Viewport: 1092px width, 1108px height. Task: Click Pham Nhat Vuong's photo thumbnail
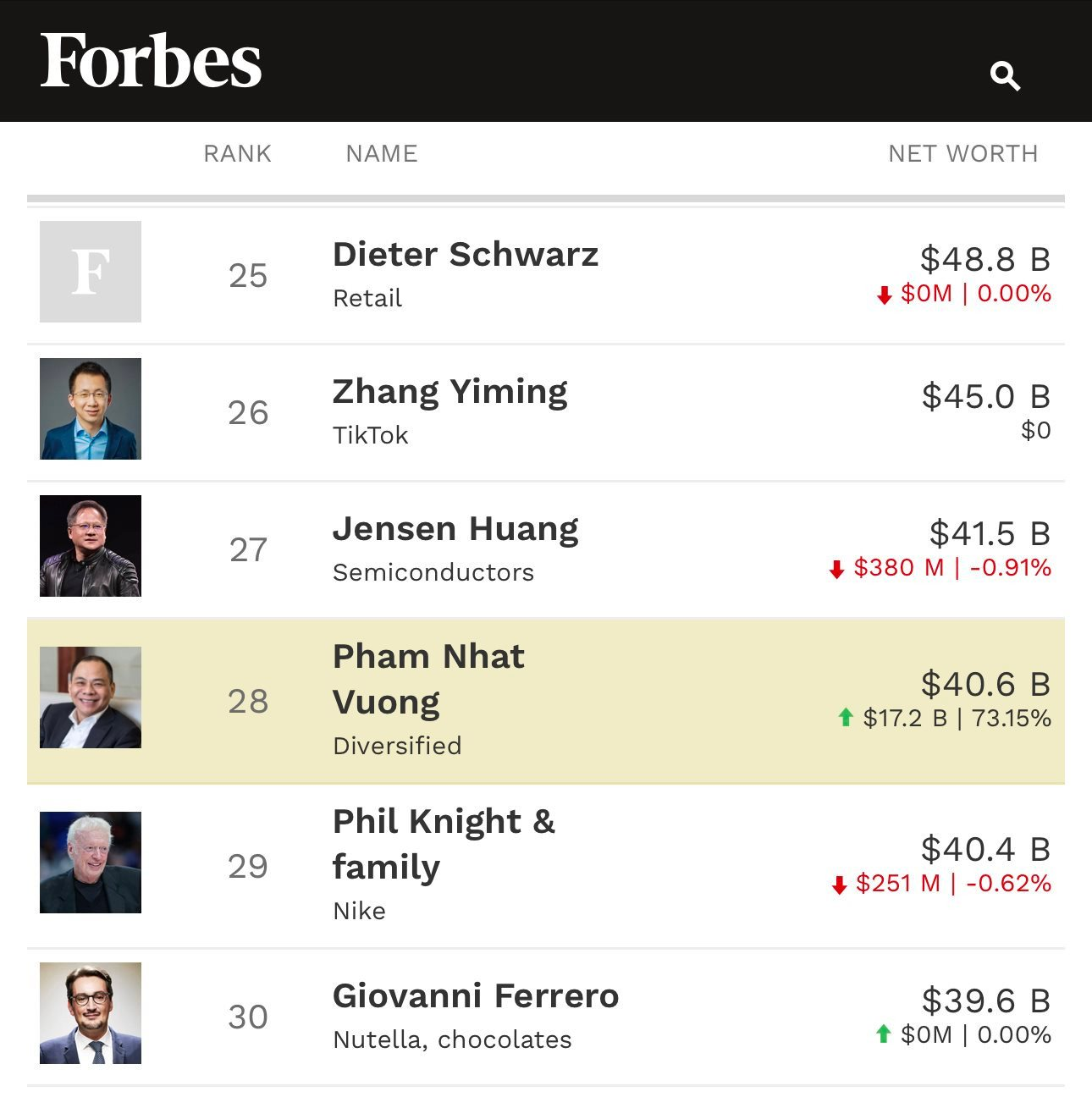pyautogui.click(x=91, y=697)
